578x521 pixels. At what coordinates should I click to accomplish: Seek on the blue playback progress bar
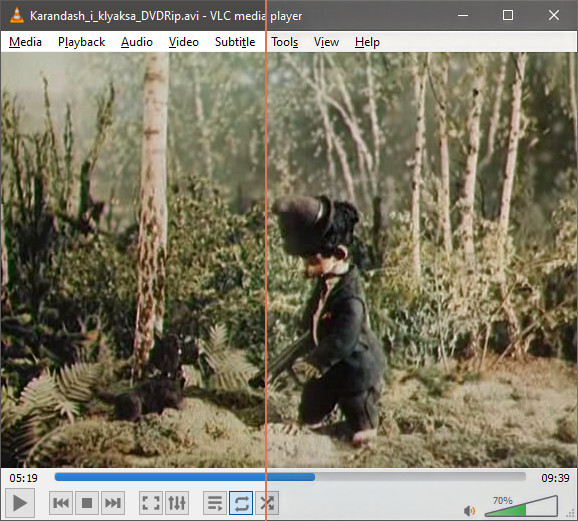pos(290,477)
